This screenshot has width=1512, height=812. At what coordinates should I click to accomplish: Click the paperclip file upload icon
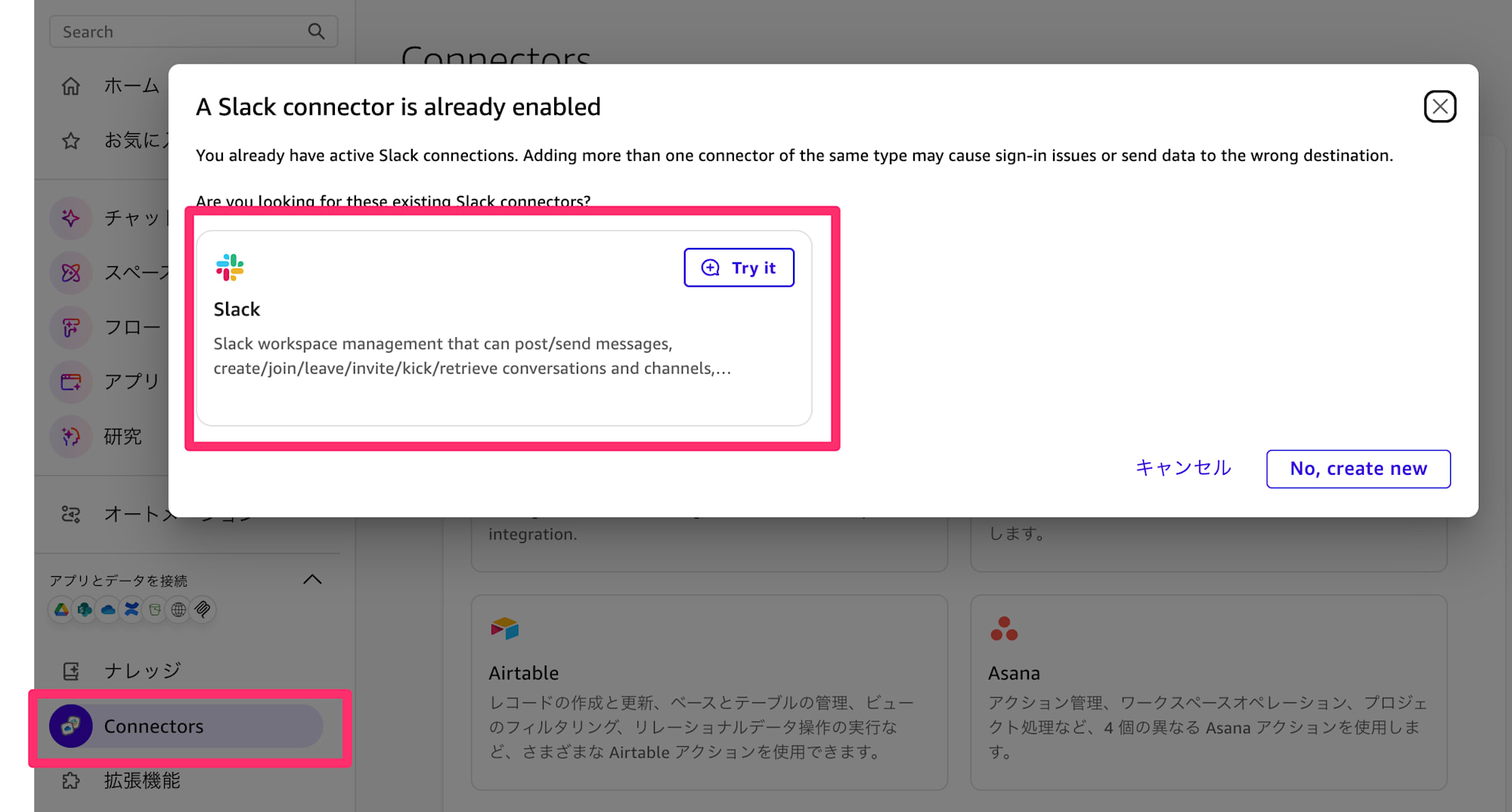tap(203, 609)
